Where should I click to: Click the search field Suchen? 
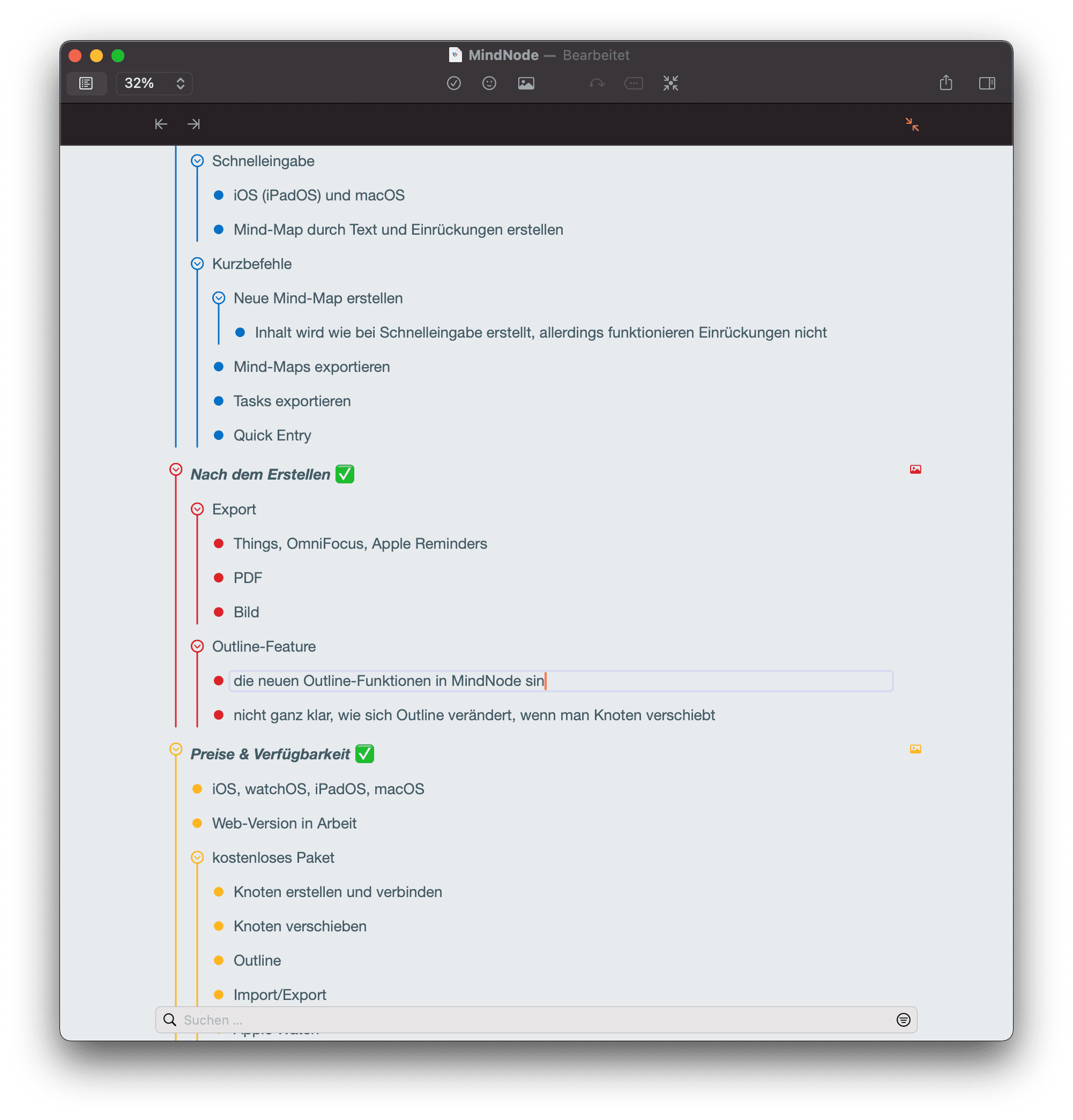coord(536,1020)
